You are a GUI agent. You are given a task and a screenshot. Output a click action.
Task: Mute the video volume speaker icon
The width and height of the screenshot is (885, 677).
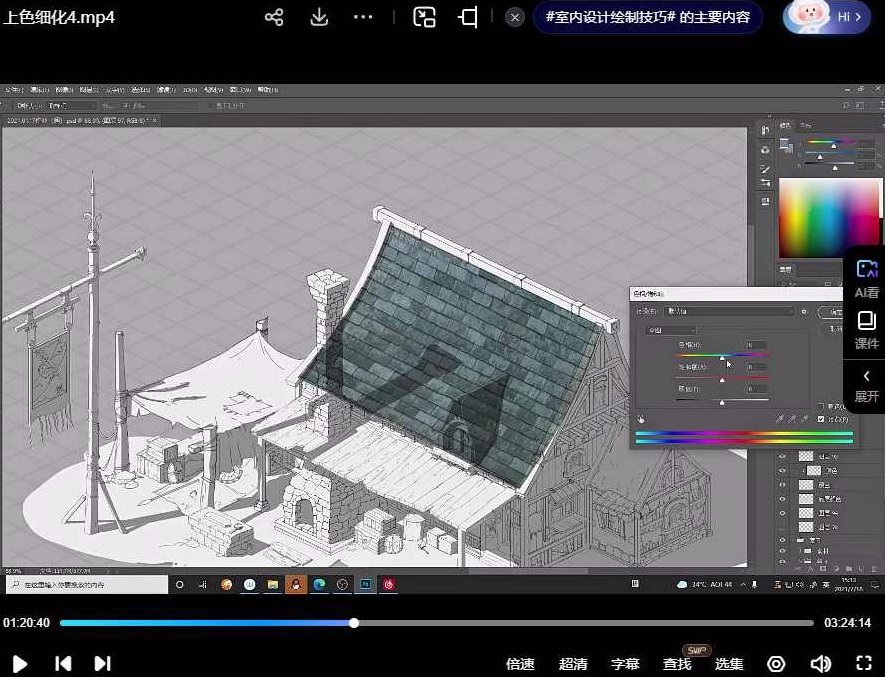820,663
